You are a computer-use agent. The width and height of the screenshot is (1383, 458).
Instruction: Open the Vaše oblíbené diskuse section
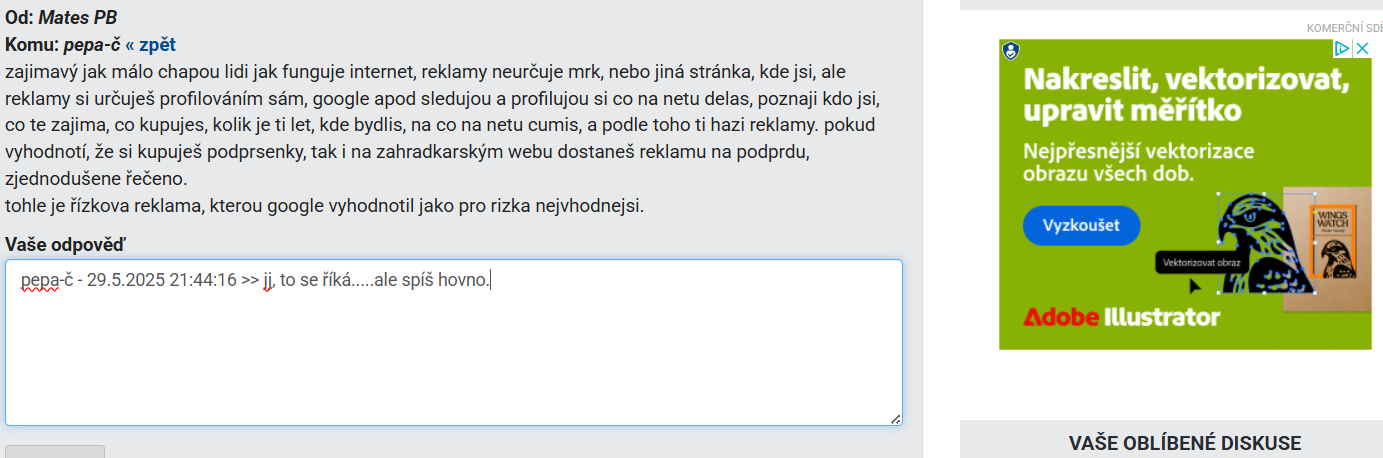pyautogui.click(x=1185, y=443)
